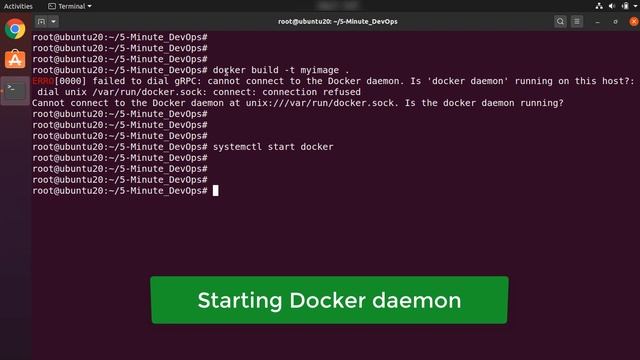Click the window title root@ubuntu20: ~/5-Minute_DevOps
This screenshot has width=640, height=360.
pyautogui.click(x=338, y=21)
